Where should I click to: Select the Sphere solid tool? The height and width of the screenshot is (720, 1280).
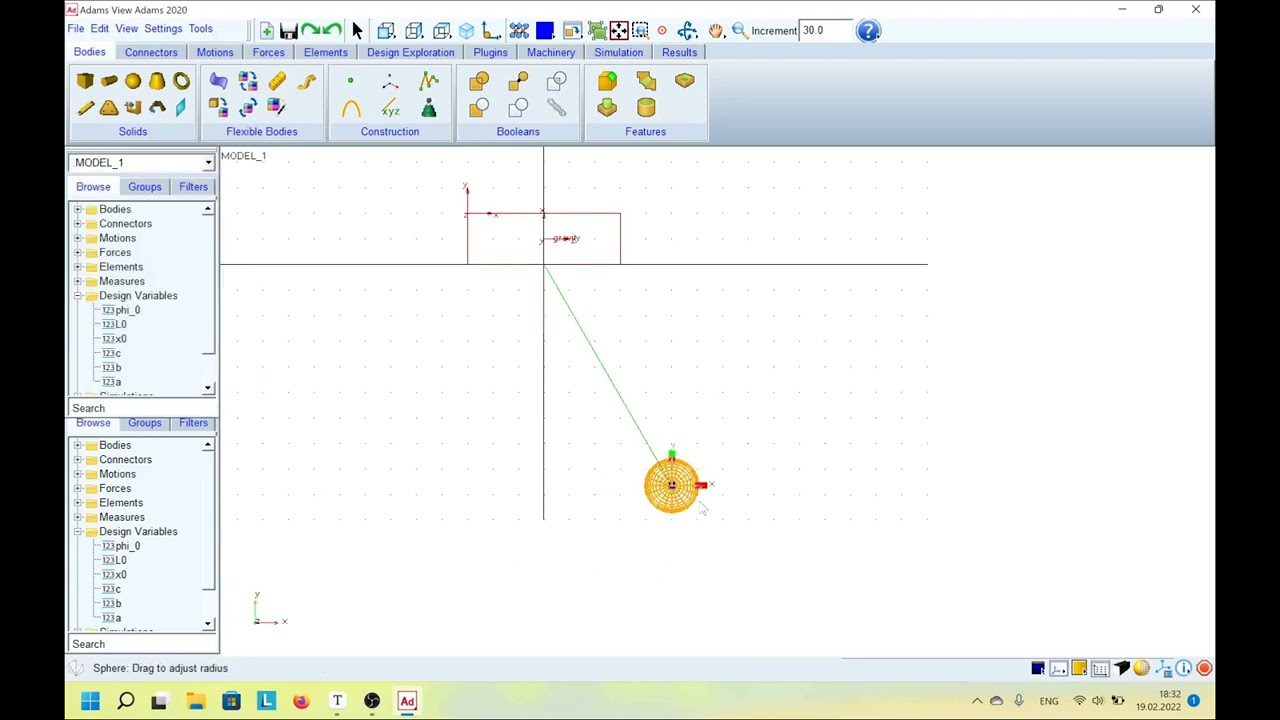[133, 81]
